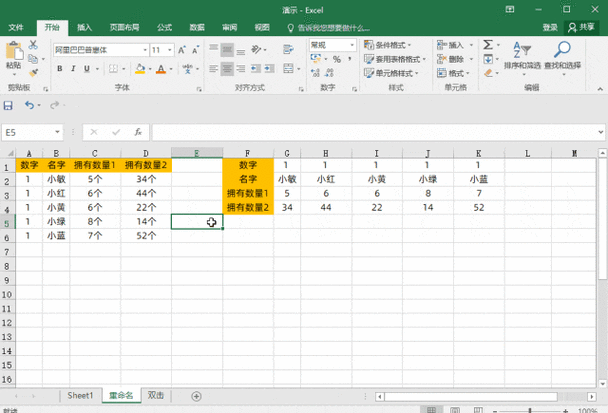Open the font size dropdown
Image resolution: width=608 pixels, height=413 pixels.
coord(169,50)
